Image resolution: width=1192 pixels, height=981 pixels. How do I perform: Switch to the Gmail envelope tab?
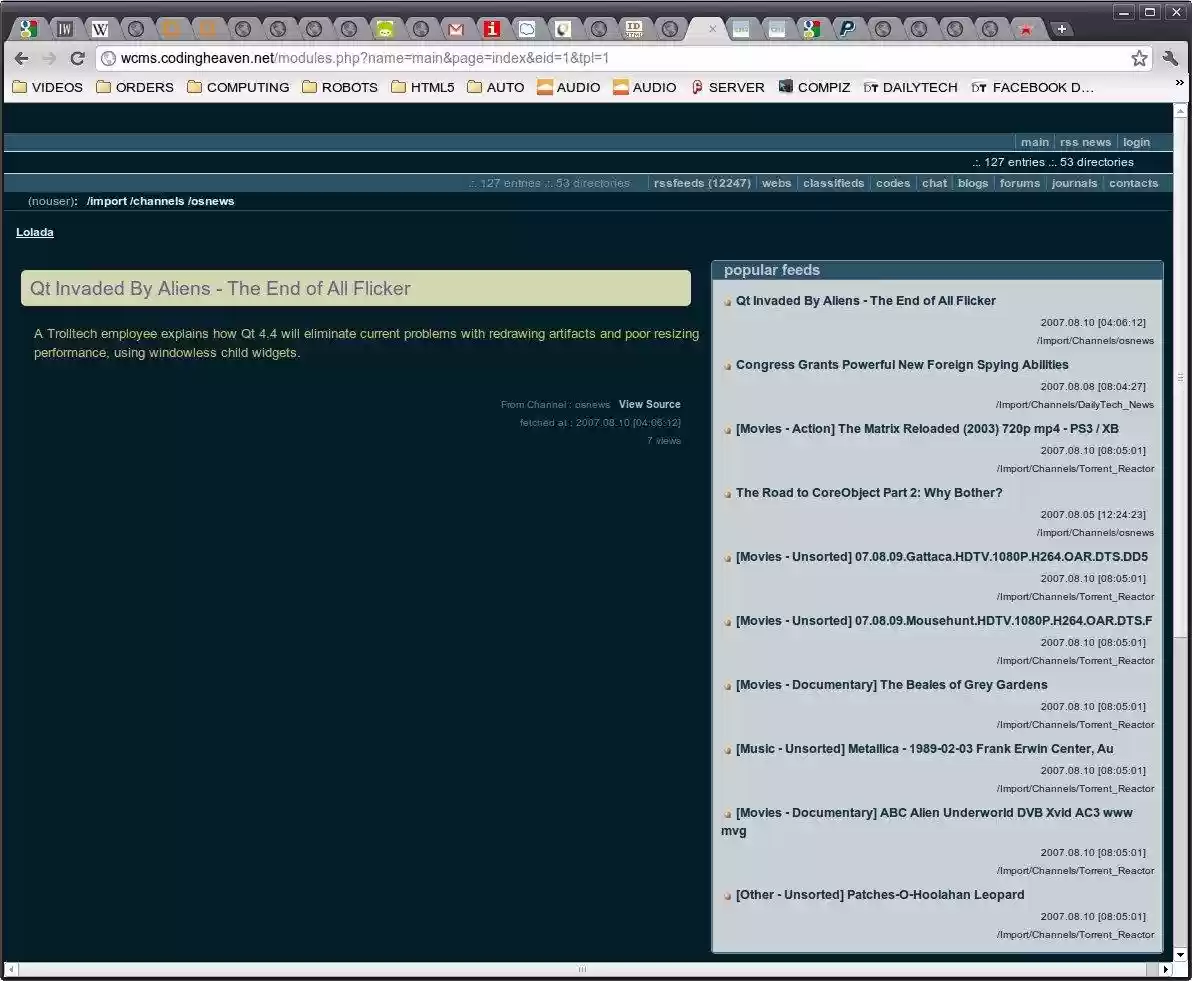[456, 29]
